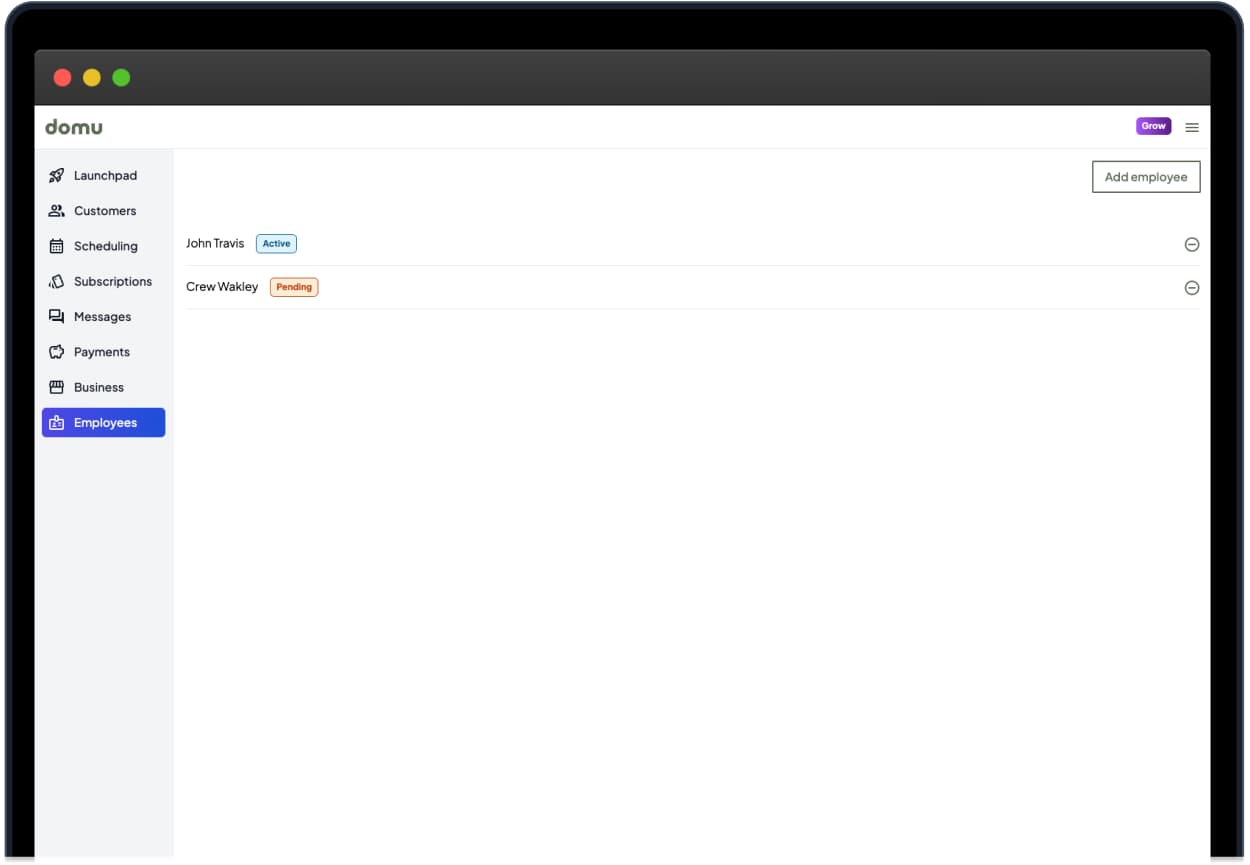Click the Employees briefcase icon
The width and height of the screenshot is (1250, 865).
58,422
